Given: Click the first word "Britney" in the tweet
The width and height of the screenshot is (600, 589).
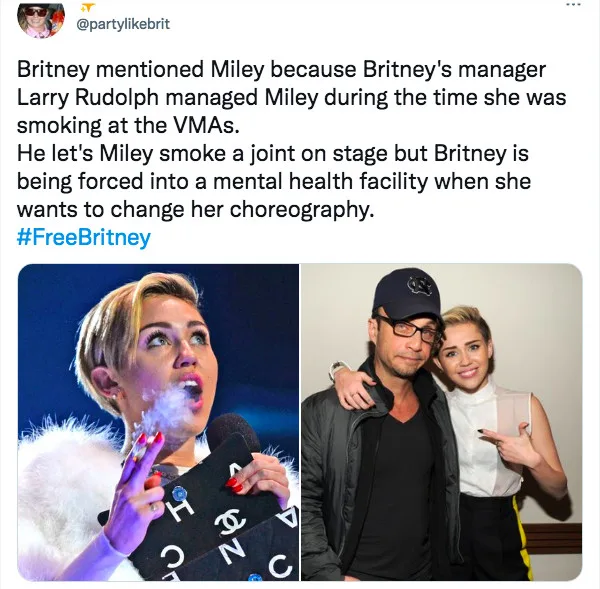Looking at the screenshot, I should (53, 70).
